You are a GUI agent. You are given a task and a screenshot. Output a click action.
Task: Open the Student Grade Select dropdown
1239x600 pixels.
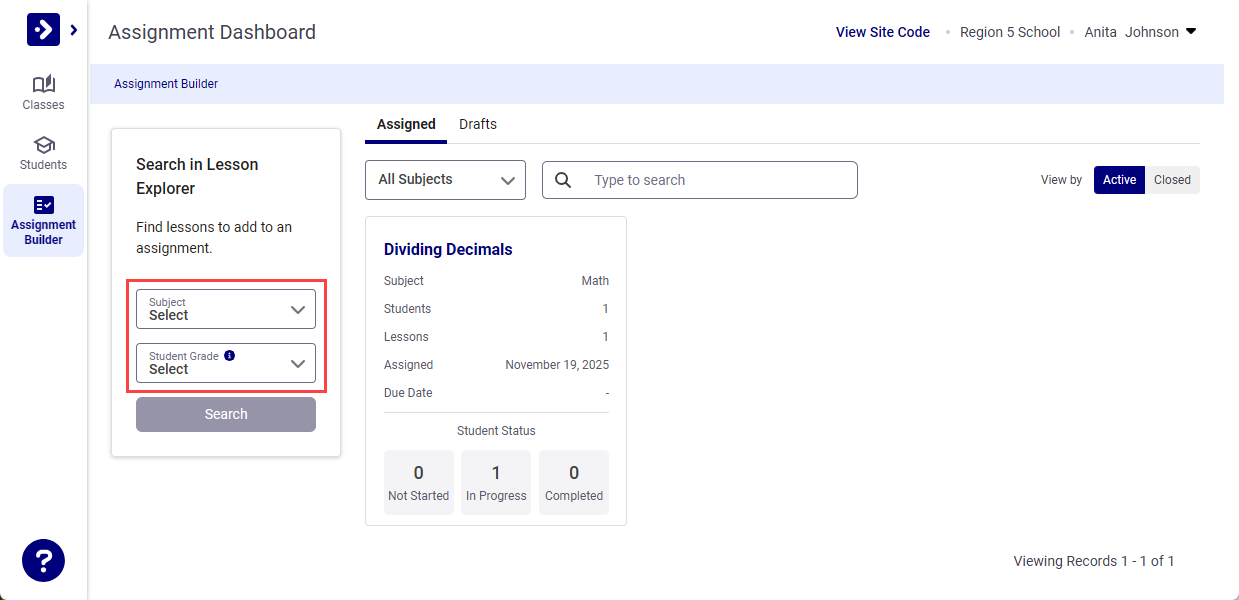[x=226, y=363]
